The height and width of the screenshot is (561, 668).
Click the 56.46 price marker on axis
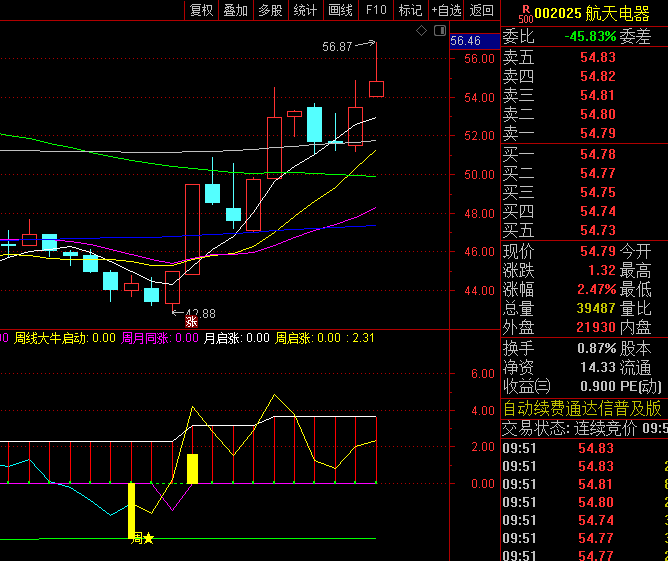coord(465,41)
